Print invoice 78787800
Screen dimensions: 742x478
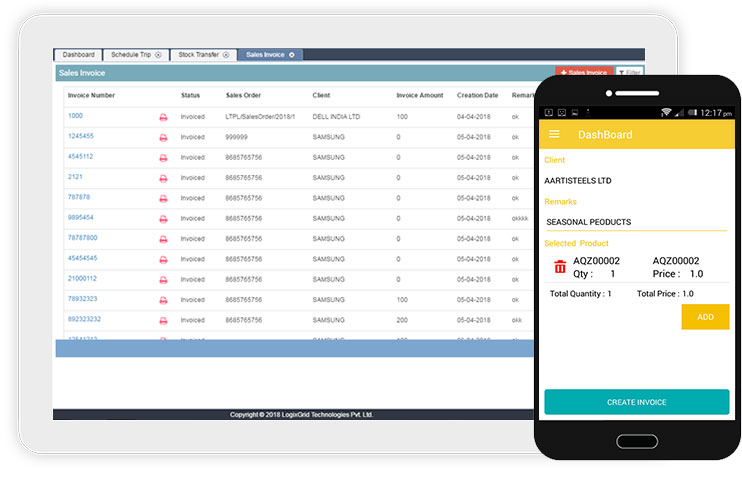163,239
